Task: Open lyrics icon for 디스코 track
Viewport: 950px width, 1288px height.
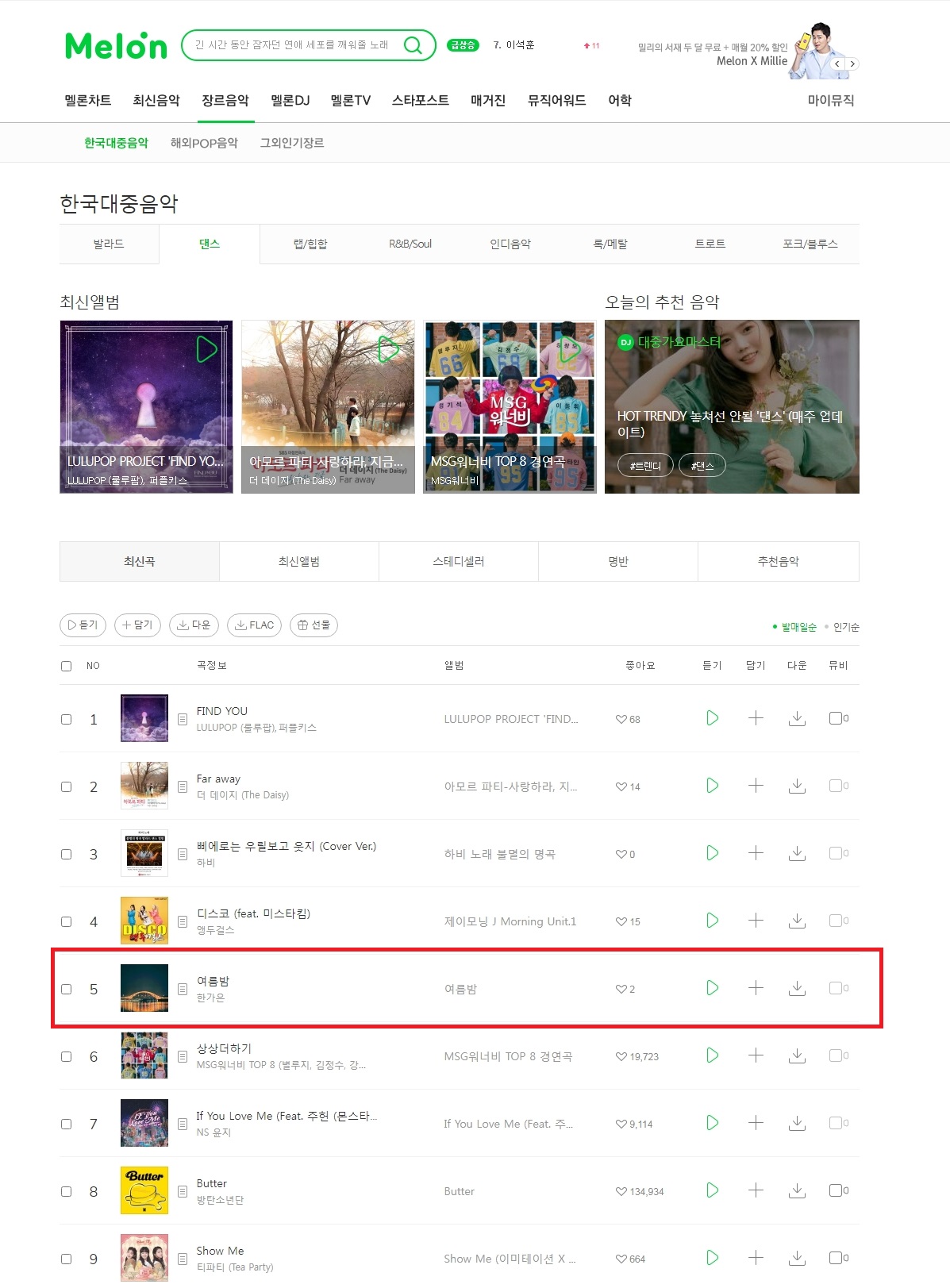Action: 183,921
